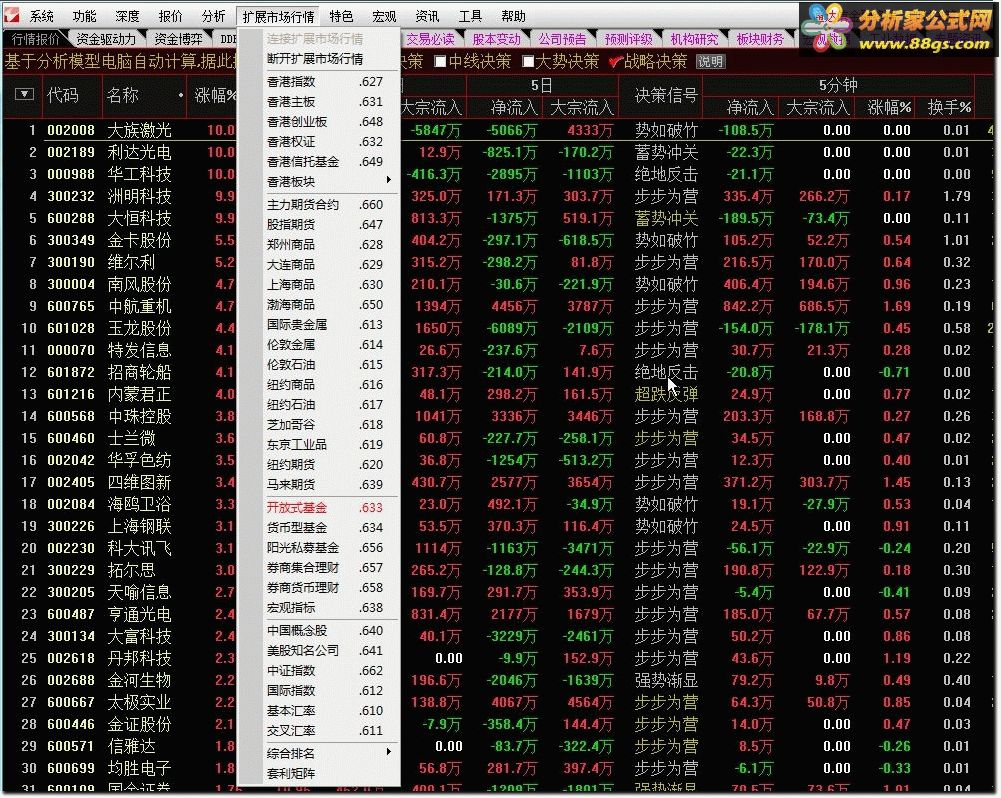Switch to the 交易必读 tab
Image resolution: width=1001 pixels, height=798 pixels.
click(430, 40)
